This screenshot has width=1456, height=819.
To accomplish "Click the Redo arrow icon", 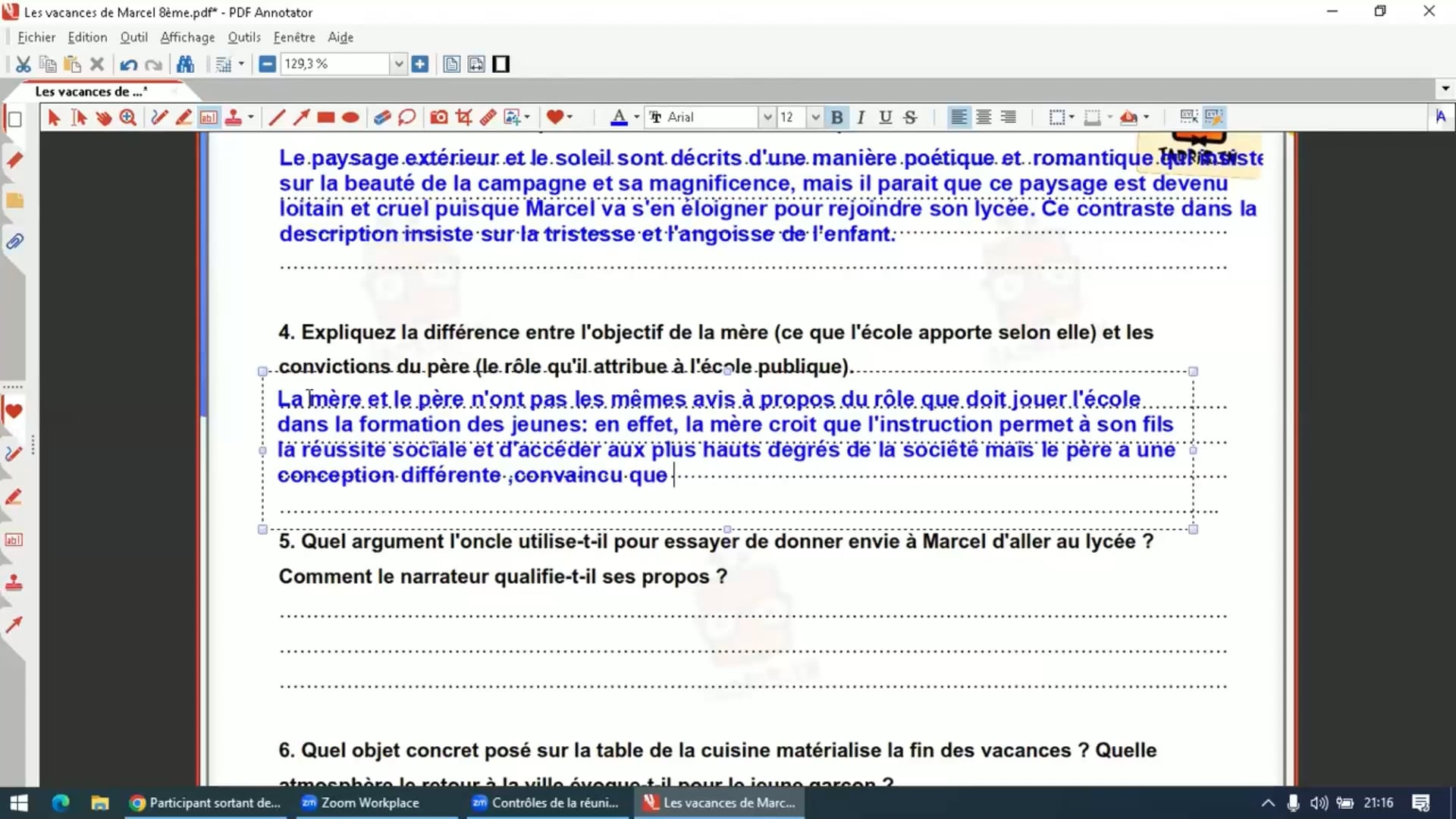I will (153, 64).
